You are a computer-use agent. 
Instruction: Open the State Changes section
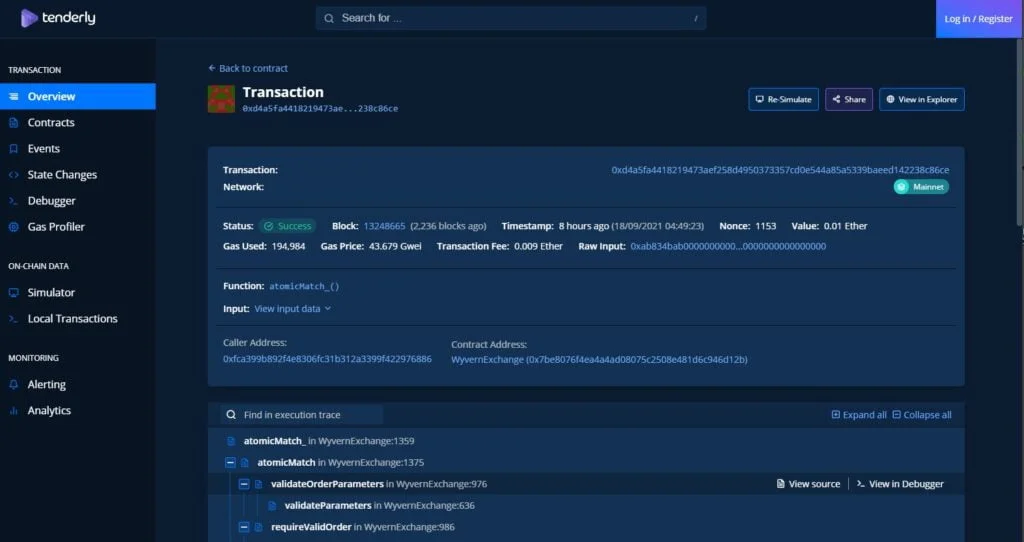[x=78, y=174]
